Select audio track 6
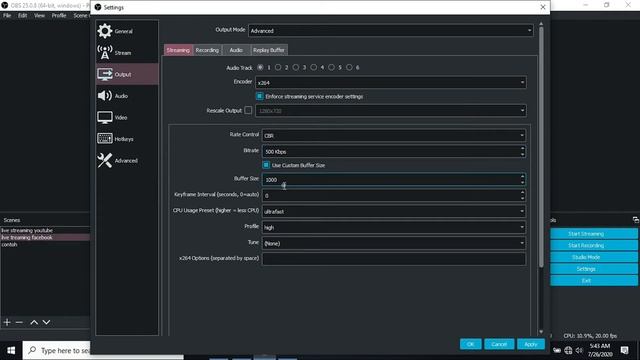Image resolution: width=640 pixels, height=360 pixels. 349,67
